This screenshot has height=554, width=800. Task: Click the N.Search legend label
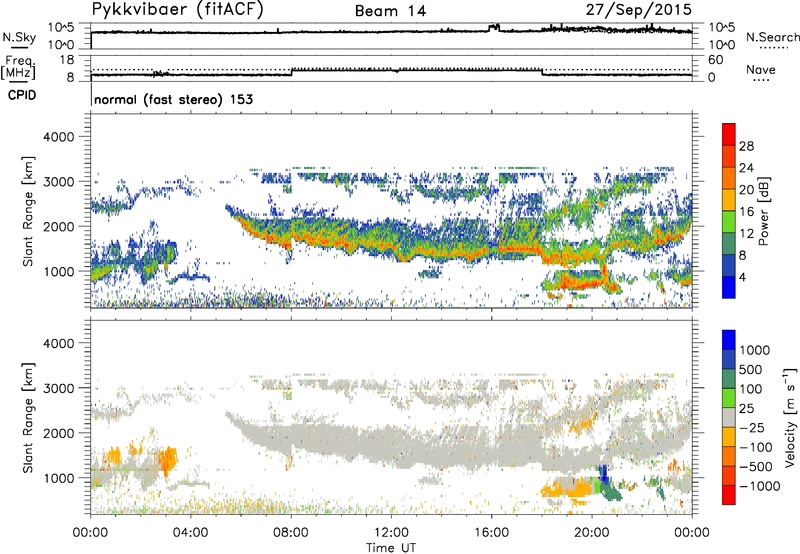point(772,37)
